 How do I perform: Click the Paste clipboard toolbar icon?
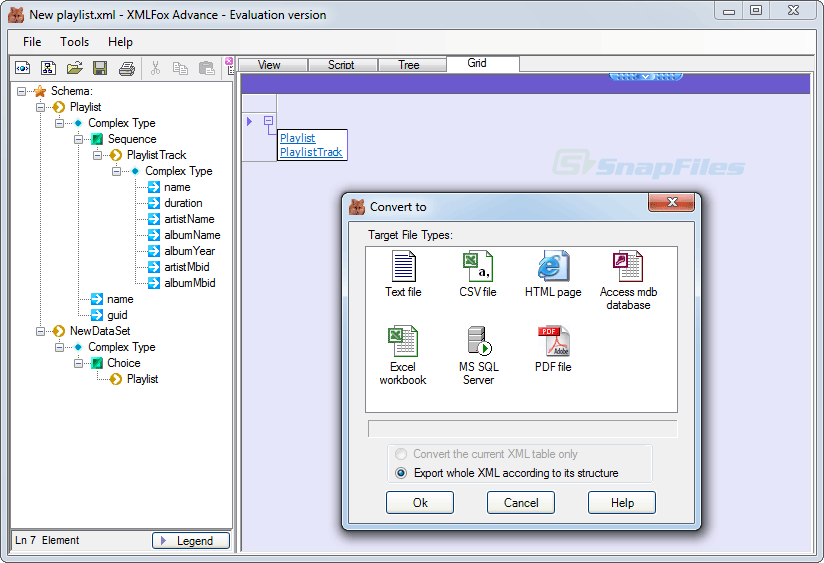click(207, 68)
